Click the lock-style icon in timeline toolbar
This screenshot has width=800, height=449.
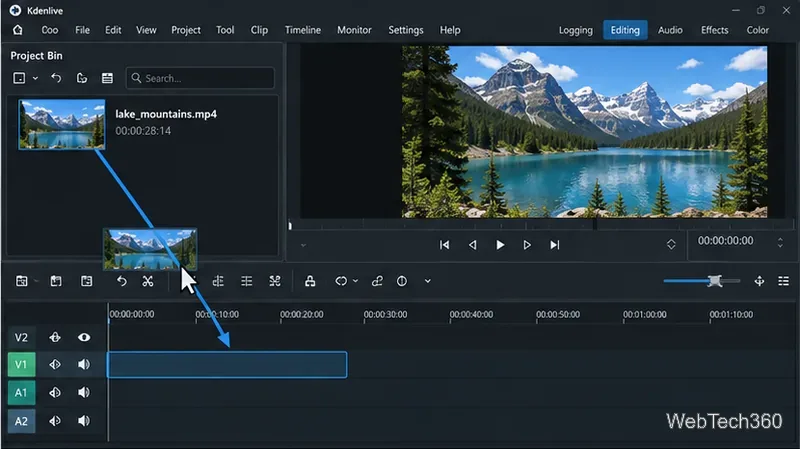coord(310,281)
